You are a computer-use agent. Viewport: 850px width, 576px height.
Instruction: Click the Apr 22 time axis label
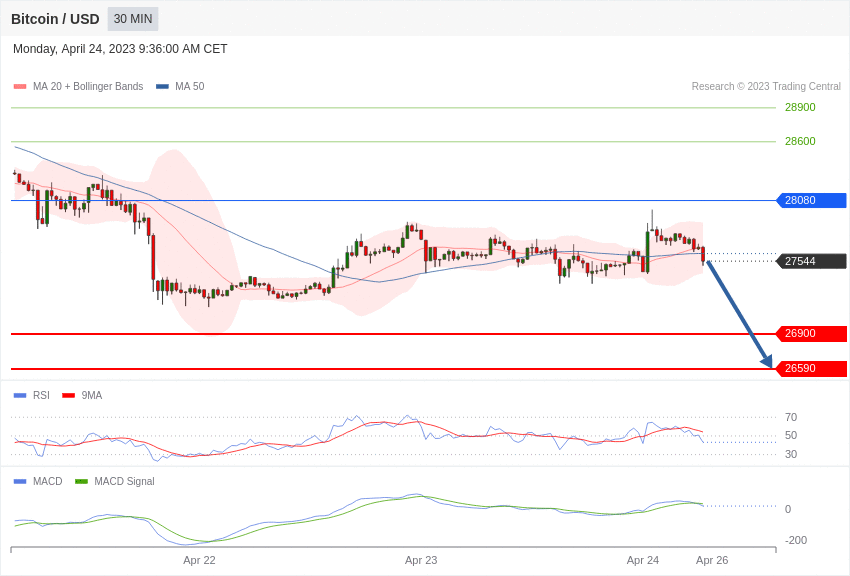(199, 560)
